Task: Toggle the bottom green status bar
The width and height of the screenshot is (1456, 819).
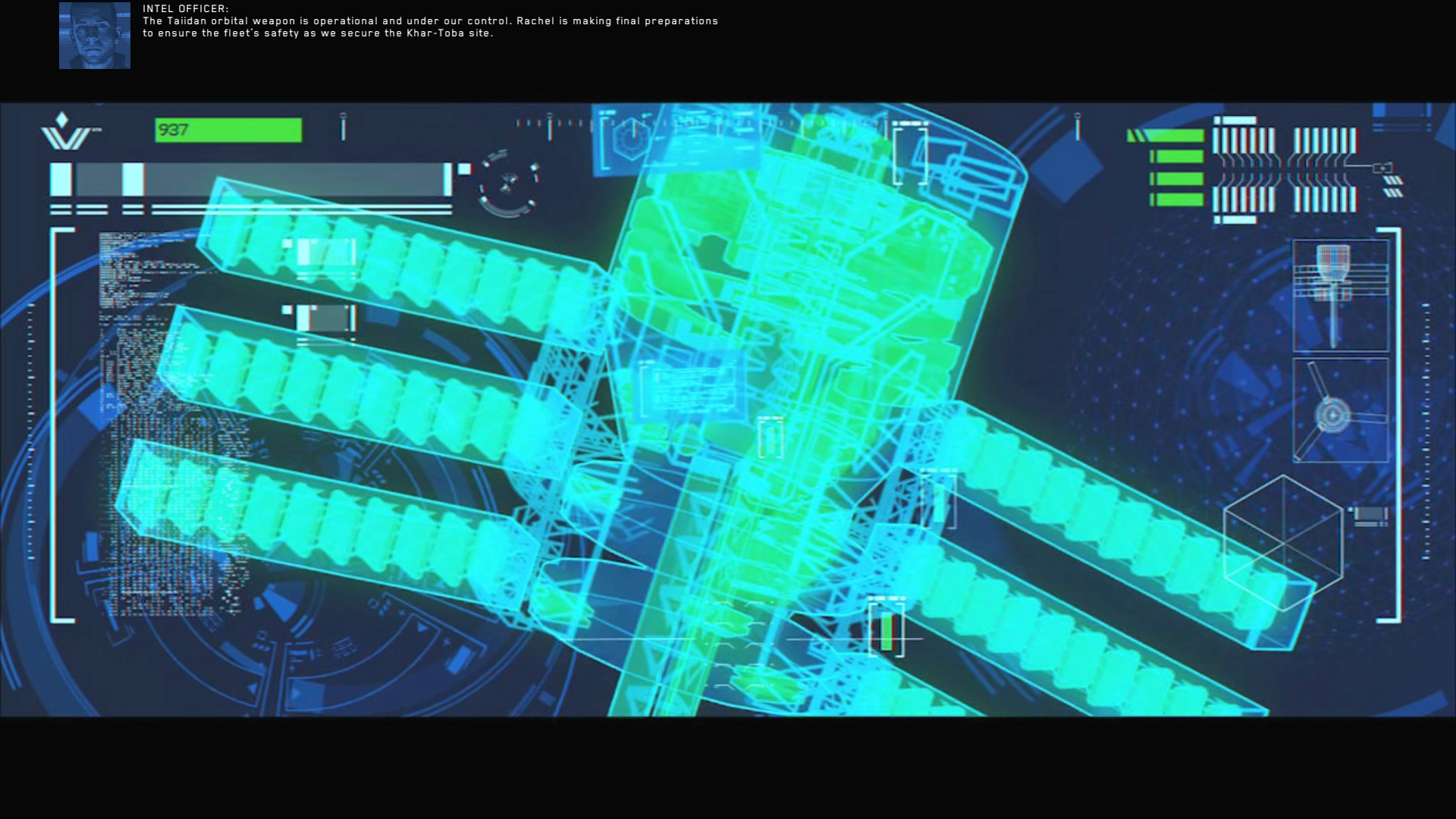Action: 1176,200
